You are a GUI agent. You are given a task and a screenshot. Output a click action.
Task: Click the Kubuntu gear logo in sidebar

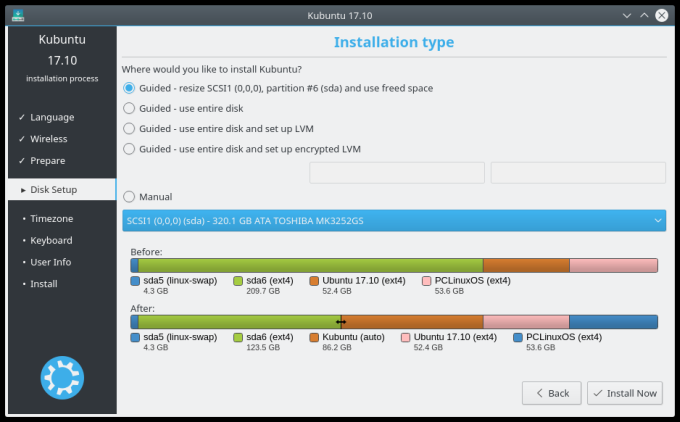[62, 376]
